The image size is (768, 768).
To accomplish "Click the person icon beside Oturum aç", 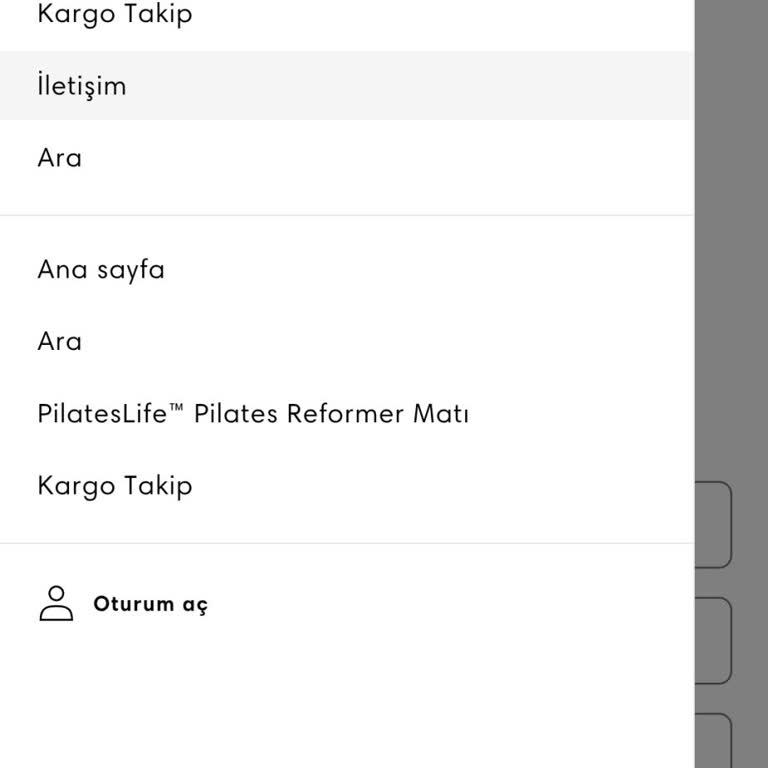I will [56, 604].
